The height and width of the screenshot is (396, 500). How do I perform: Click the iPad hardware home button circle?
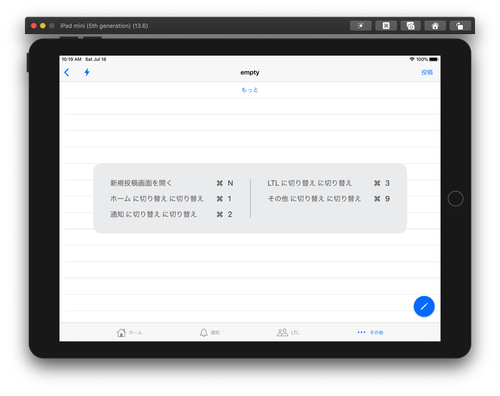(455, 199)
